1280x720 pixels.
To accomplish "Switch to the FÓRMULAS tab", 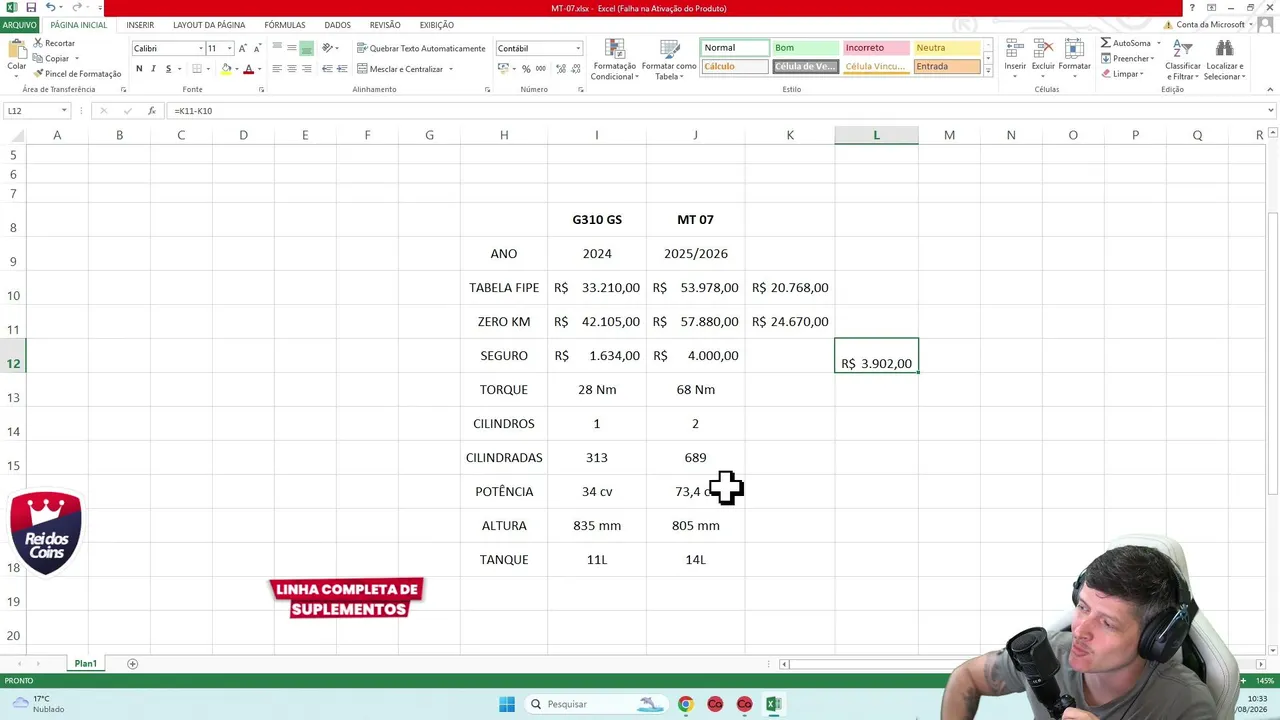I will click(x=285, y=25).
